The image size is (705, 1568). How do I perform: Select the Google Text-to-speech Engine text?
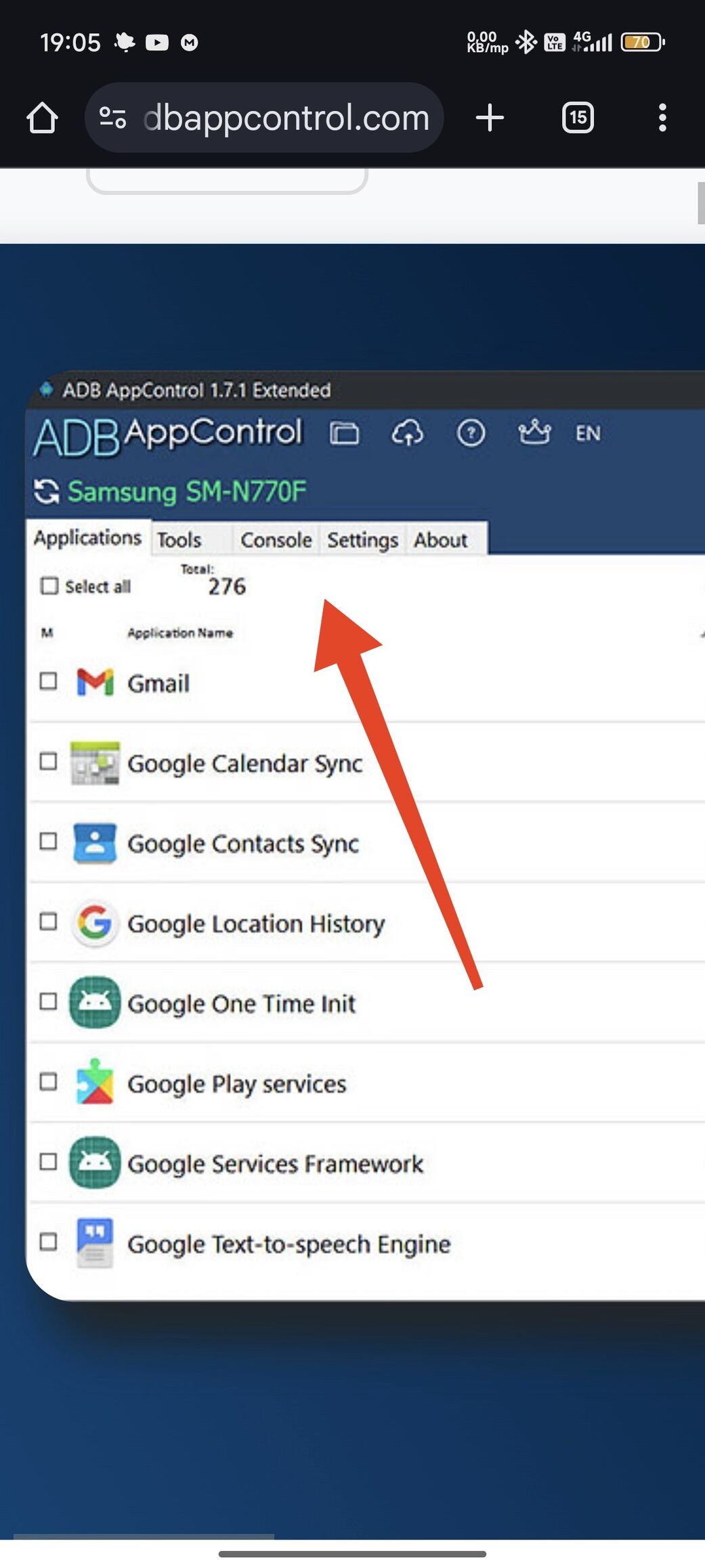(289, 1244)
